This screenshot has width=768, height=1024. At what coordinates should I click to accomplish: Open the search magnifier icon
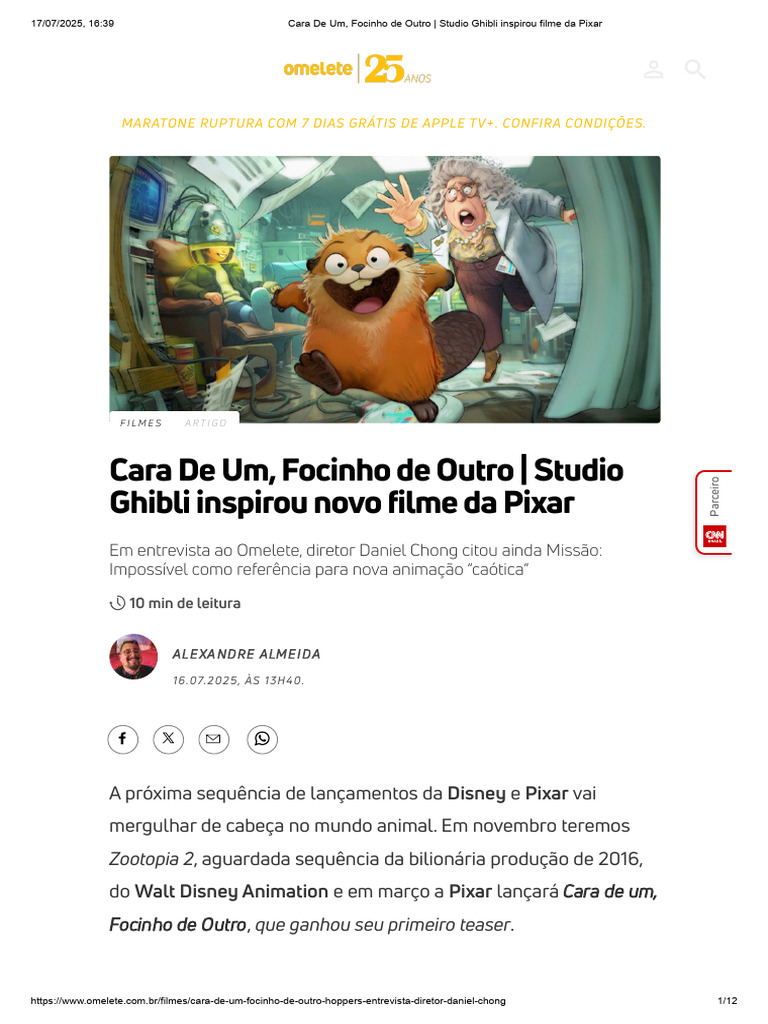[x=695, y=69]
